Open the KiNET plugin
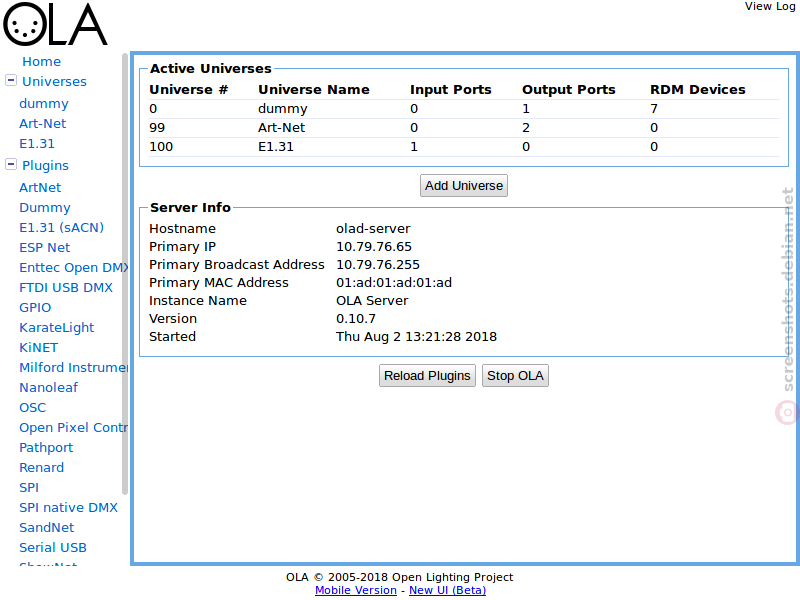 pos(38,347)
